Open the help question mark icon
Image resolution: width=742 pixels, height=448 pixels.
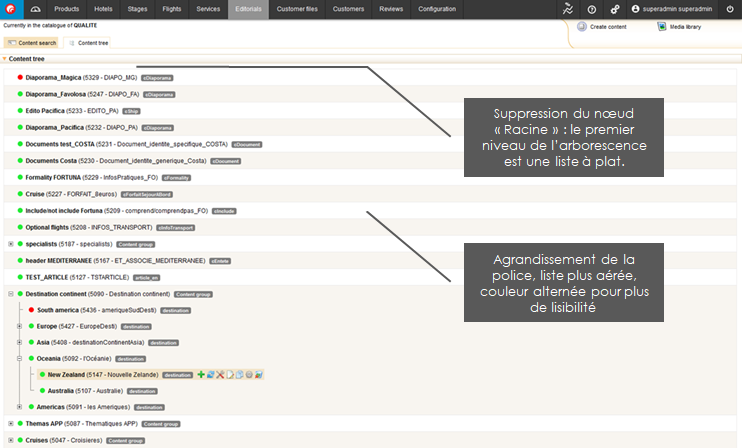(592, 9)
